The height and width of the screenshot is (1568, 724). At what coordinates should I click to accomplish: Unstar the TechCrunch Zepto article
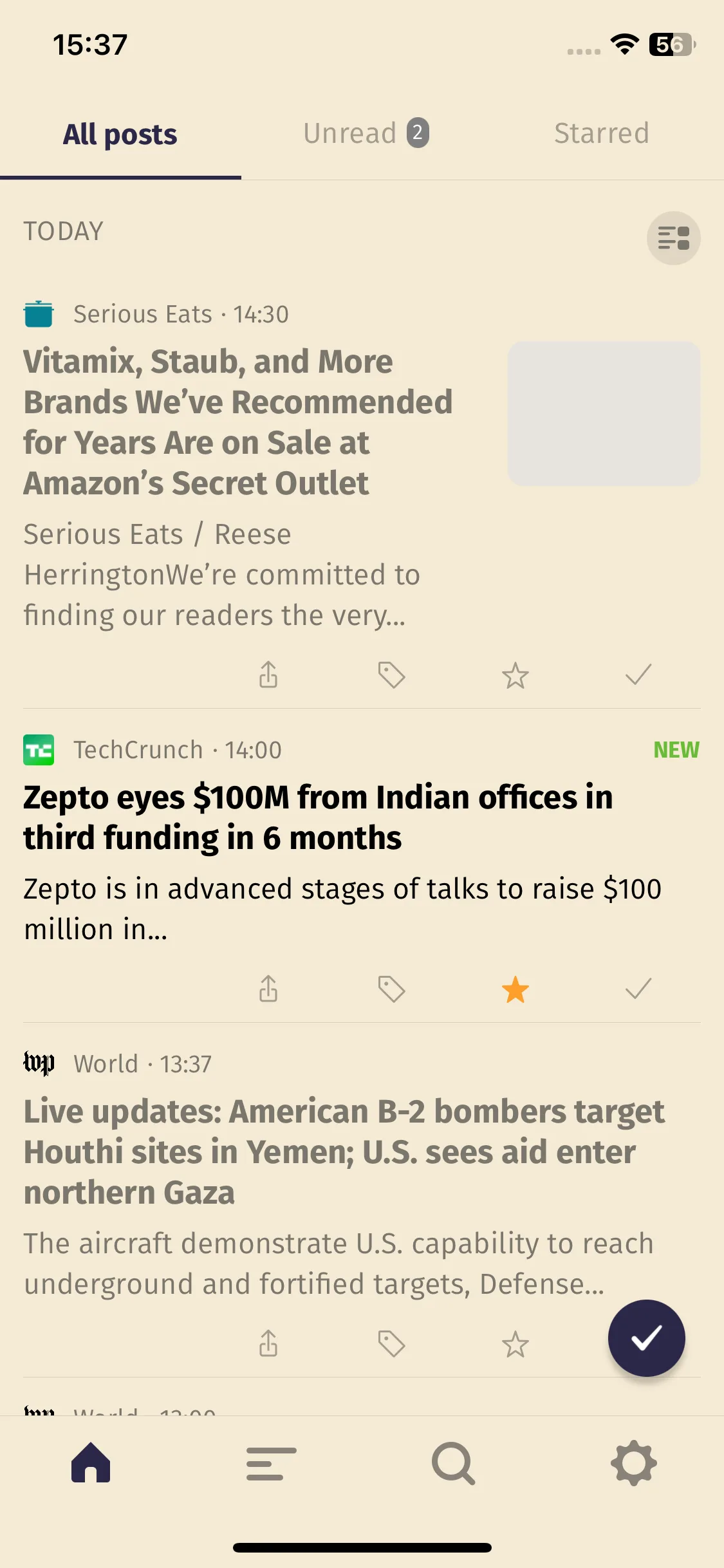click(515, 990)
